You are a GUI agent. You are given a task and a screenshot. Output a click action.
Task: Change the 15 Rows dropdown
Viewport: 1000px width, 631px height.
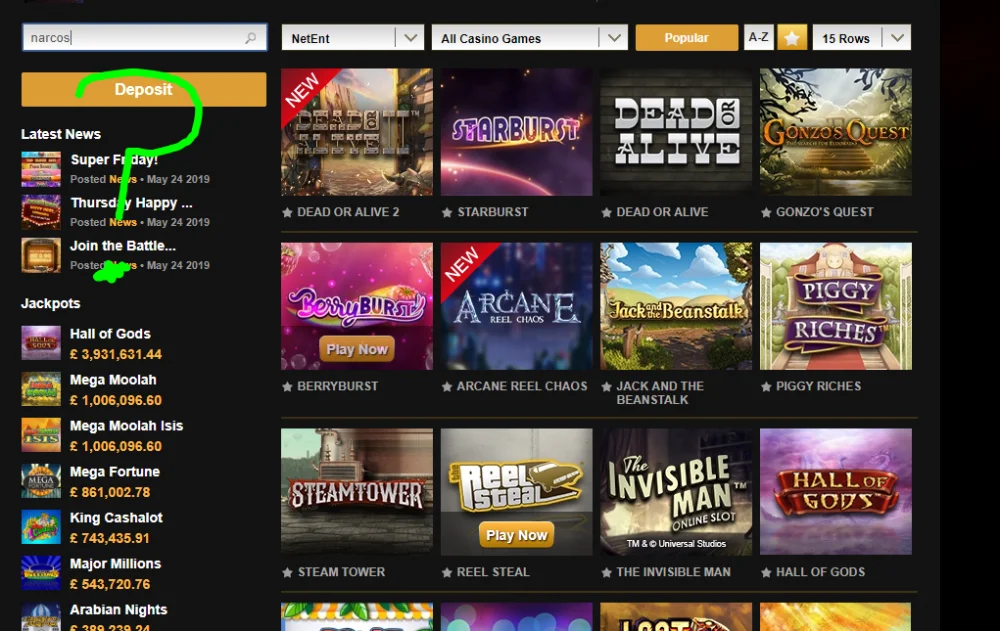(x=862, y=38)
